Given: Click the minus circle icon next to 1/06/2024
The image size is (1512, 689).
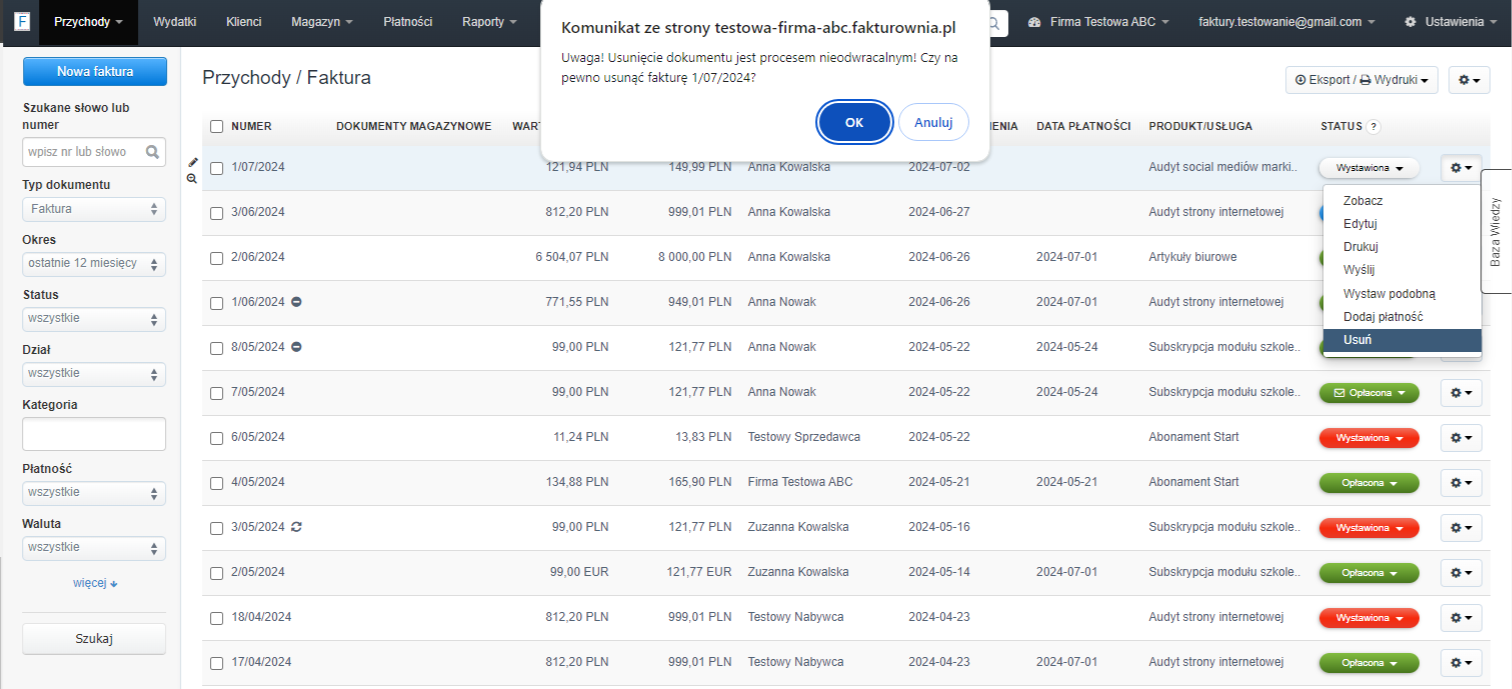Looking at the screenshot, I should click(297, 302).
